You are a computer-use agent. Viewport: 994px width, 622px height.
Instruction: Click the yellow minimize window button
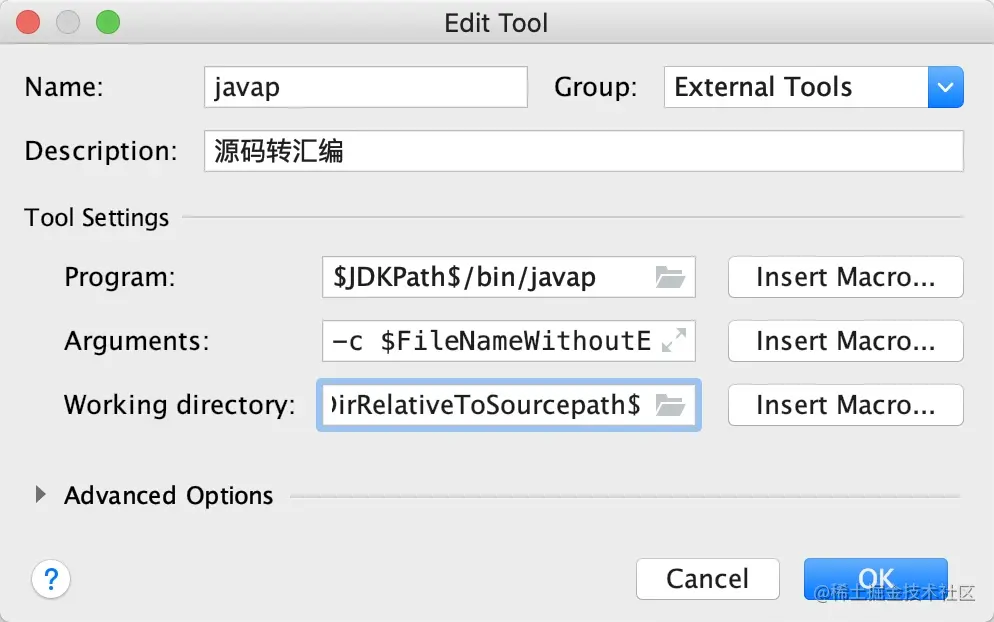coord(68,22)
